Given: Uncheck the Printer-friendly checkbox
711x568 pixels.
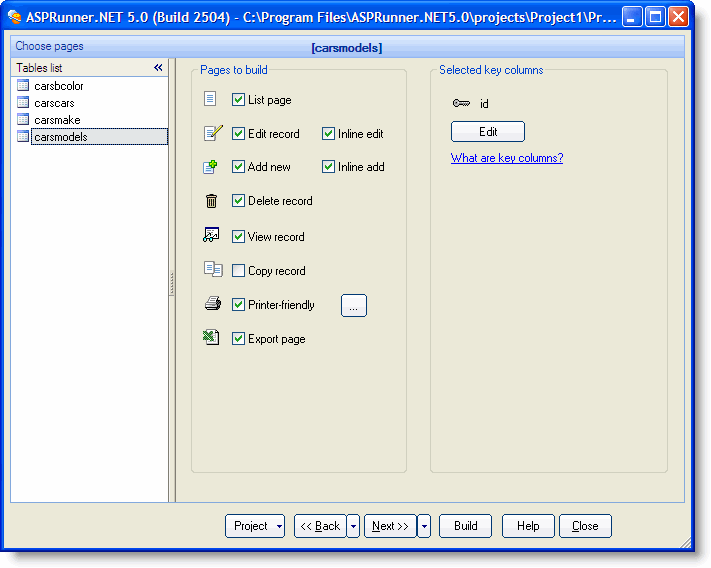Looking at the screenshot, I should (239, 305).
